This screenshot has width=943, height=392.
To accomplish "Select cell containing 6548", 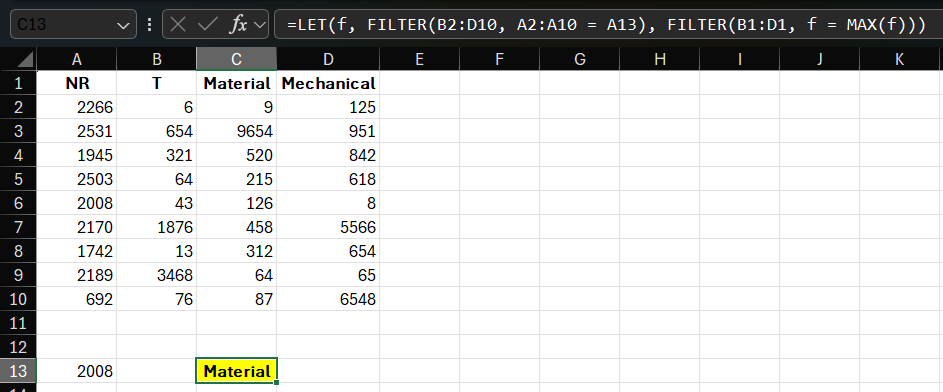I will point(328,299).
